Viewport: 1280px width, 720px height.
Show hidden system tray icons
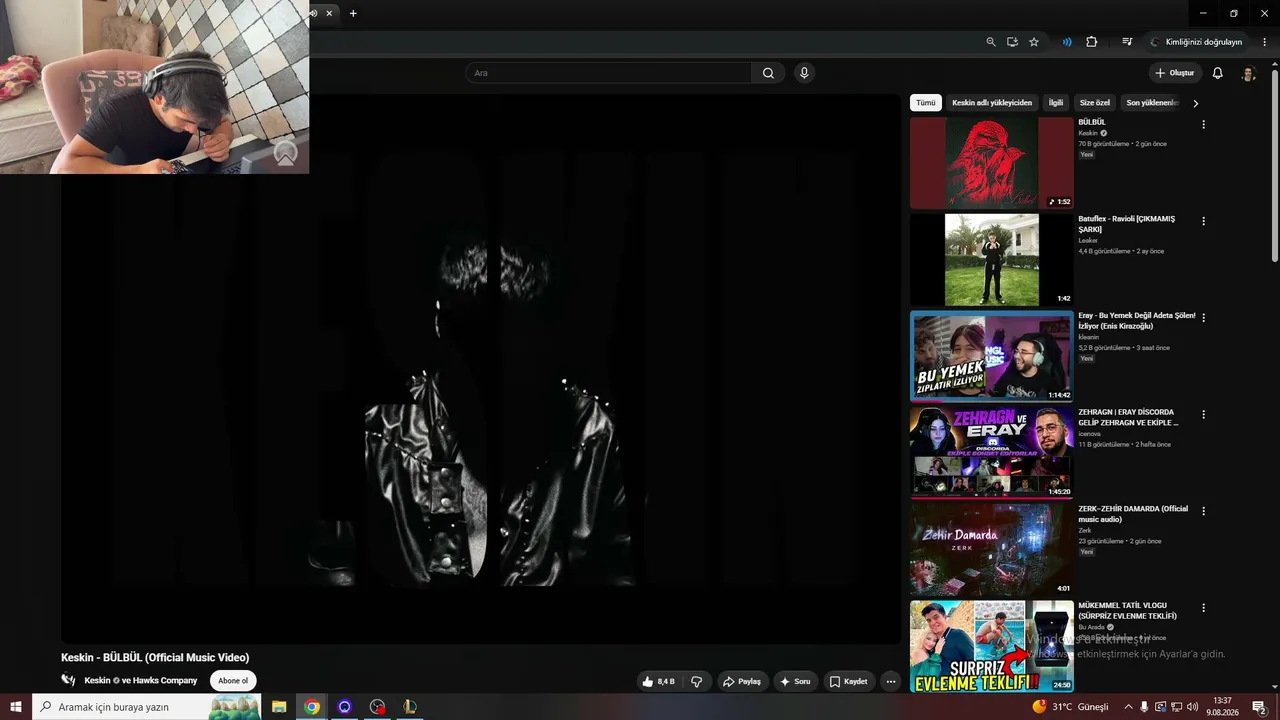click(1128, 707)
